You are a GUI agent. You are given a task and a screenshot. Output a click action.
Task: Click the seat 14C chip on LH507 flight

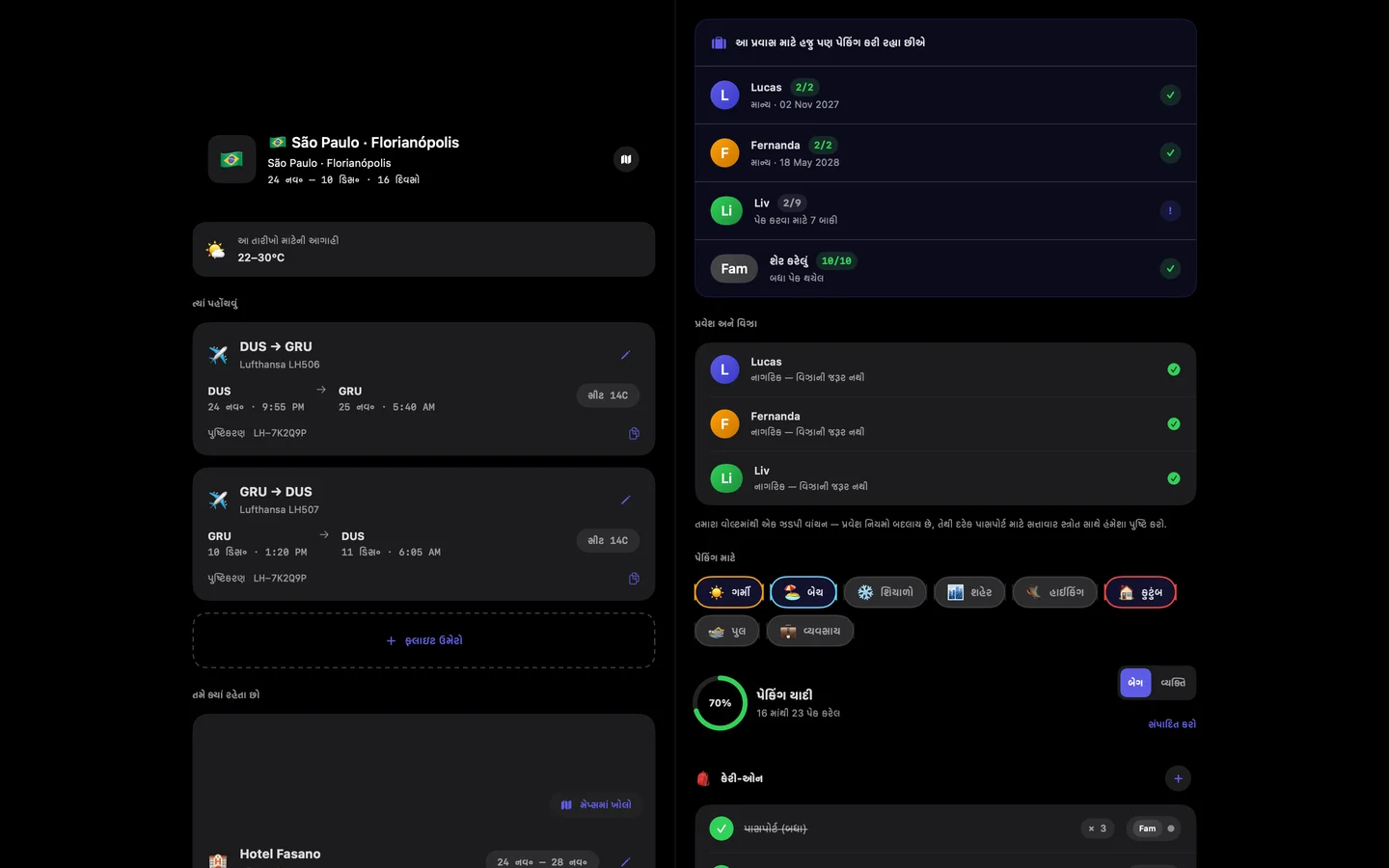(608, 540)
